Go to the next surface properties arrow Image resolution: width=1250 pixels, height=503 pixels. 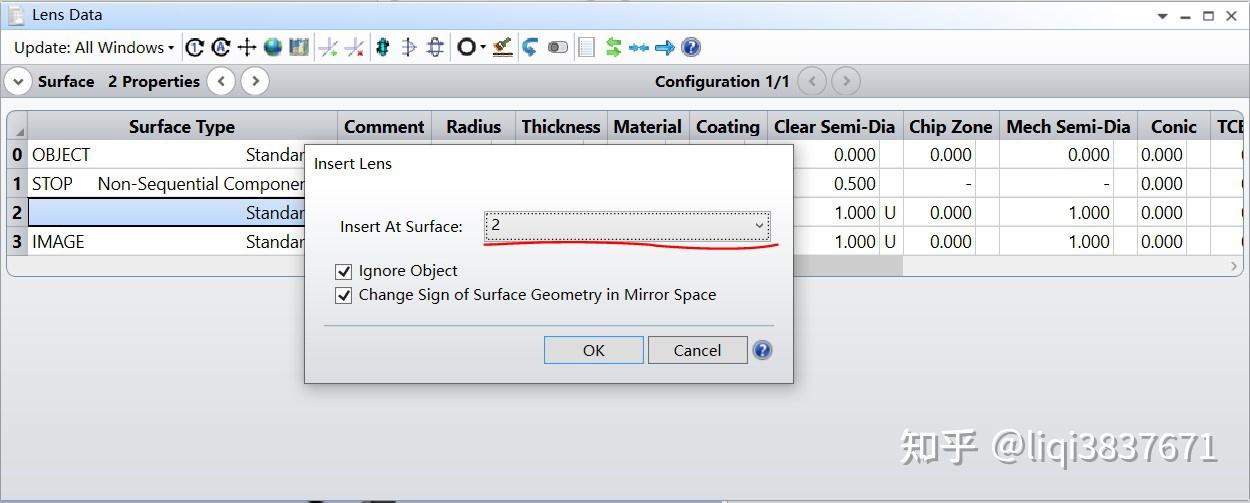255,81
